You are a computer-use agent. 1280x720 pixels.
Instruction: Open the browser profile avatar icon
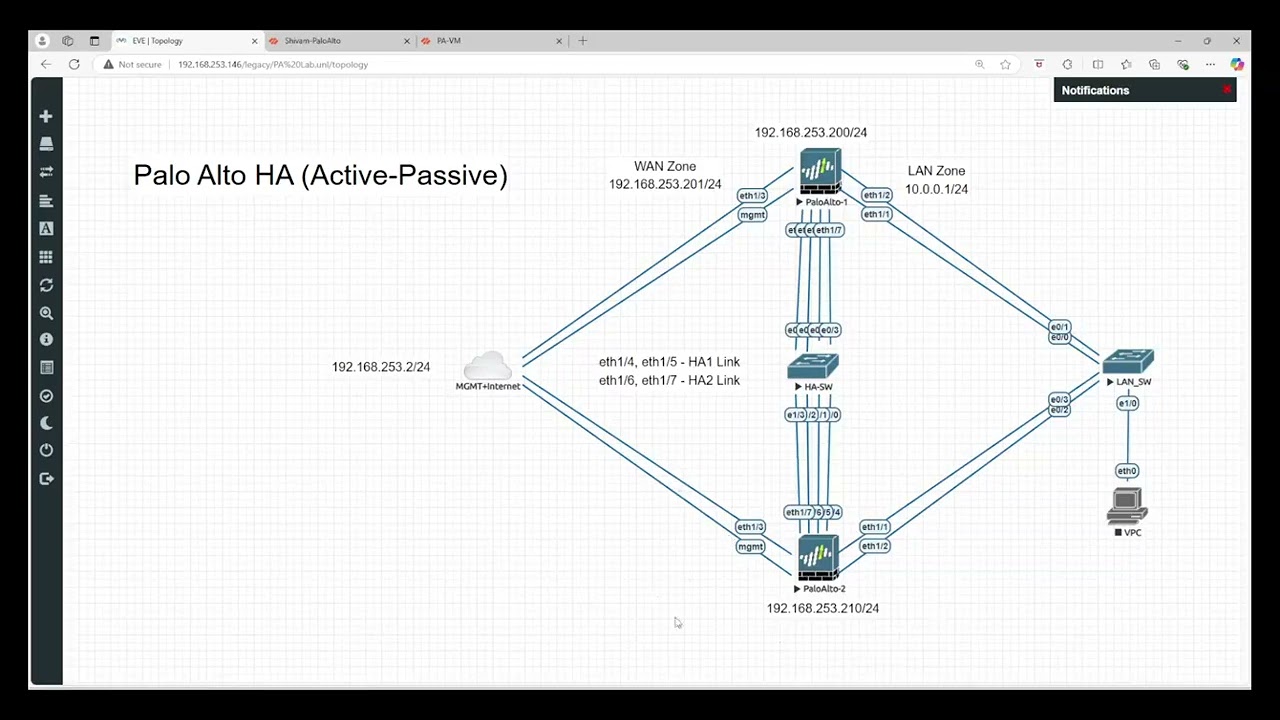[41, 41]
